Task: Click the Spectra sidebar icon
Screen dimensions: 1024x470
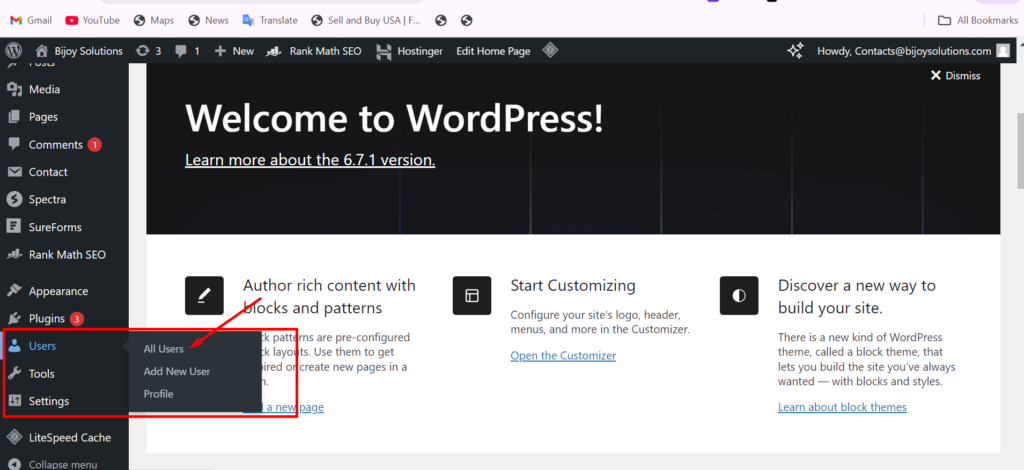Action: click(x=14, y=199)
